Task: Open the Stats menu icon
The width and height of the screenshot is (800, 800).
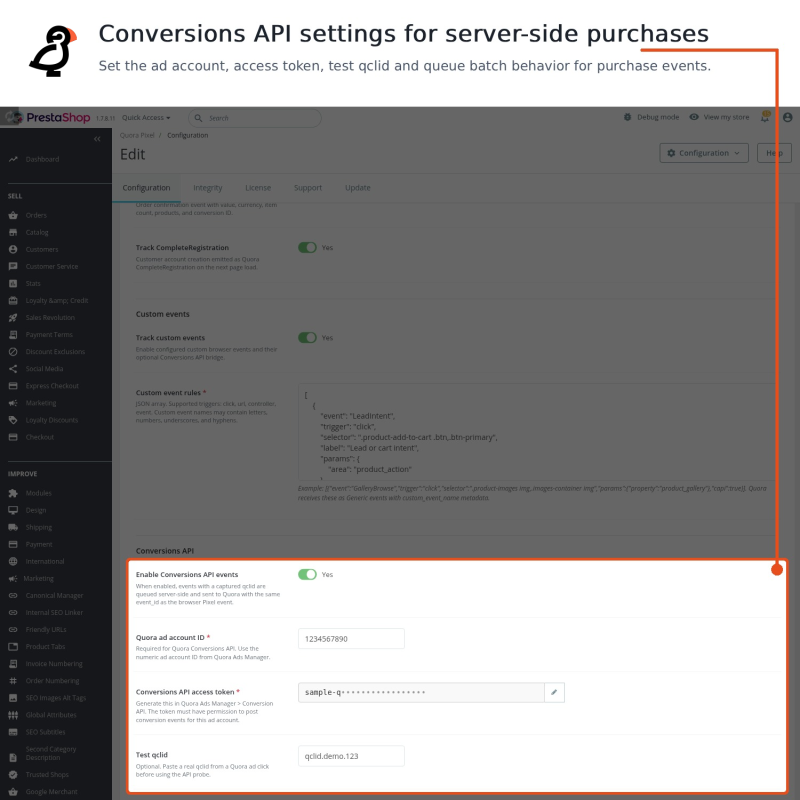Action: pos(13,283)
